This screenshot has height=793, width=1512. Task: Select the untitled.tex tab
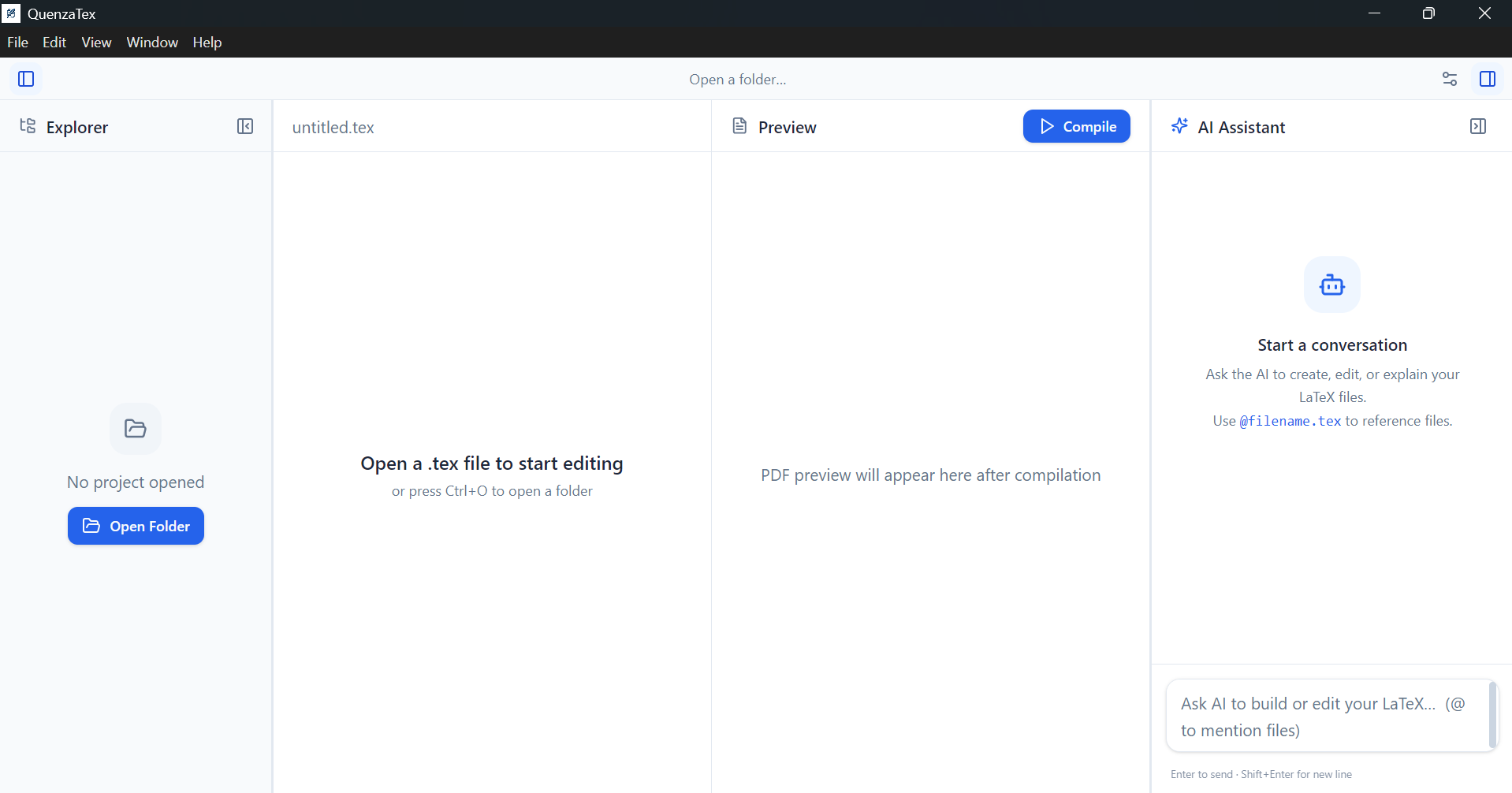[333, 128]
